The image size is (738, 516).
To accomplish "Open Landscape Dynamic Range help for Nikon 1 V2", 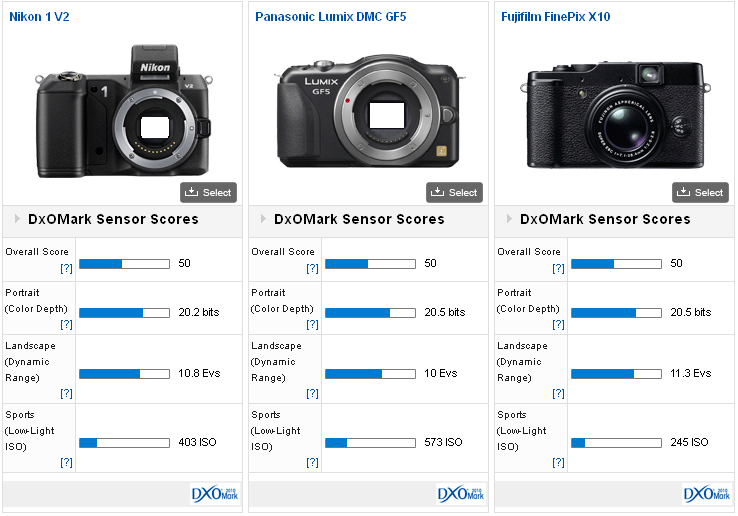I will (x=66, y=394).
